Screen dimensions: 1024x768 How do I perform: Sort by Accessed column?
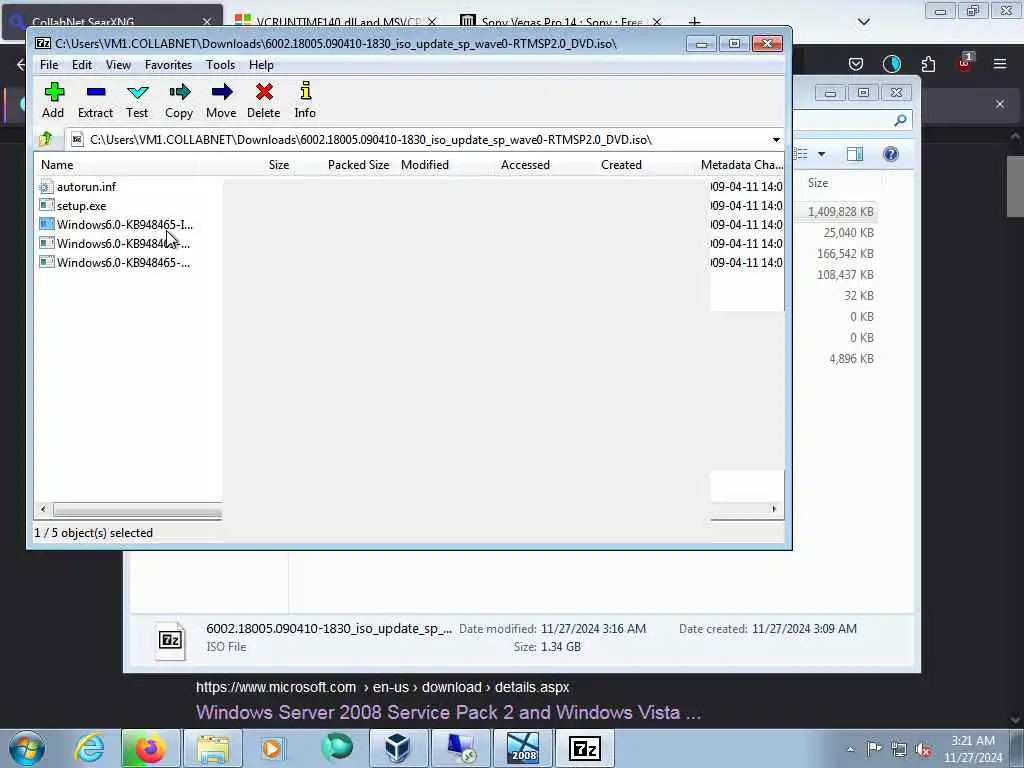[x=525, y=165]
